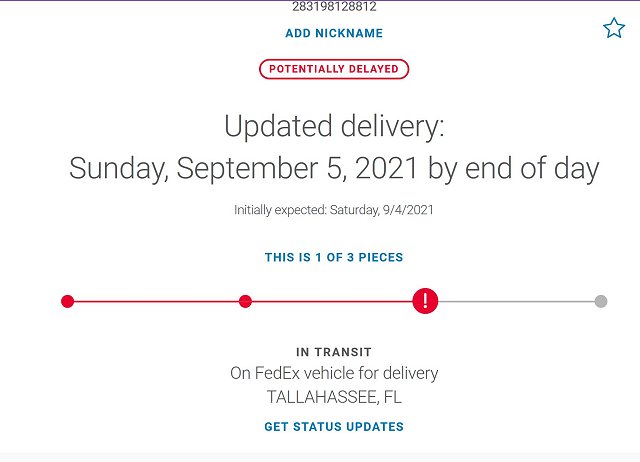Click GET STATUS UPDATES
Viewport: 640px width, 462px height.
tap(334, 426)
